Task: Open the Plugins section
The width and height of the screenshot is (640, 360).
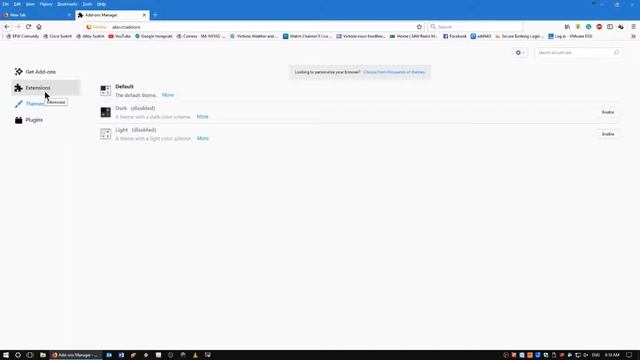Action: click(29, 120)
